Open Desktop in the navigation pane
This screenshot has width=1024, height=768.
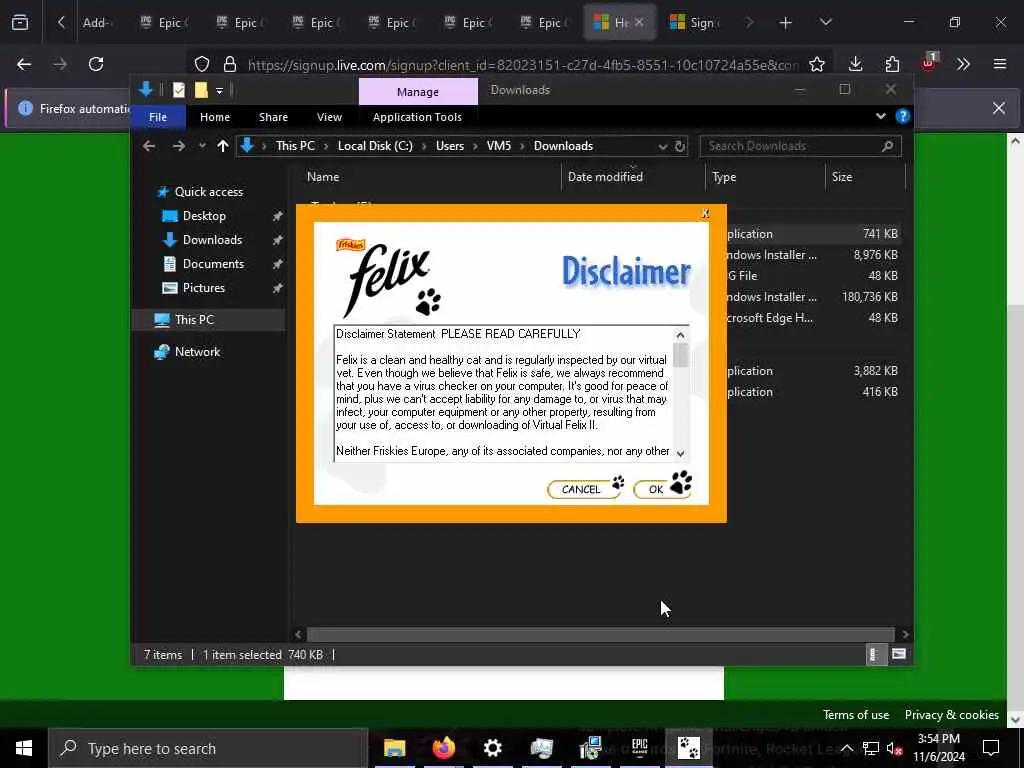click(x=204, y=216)
